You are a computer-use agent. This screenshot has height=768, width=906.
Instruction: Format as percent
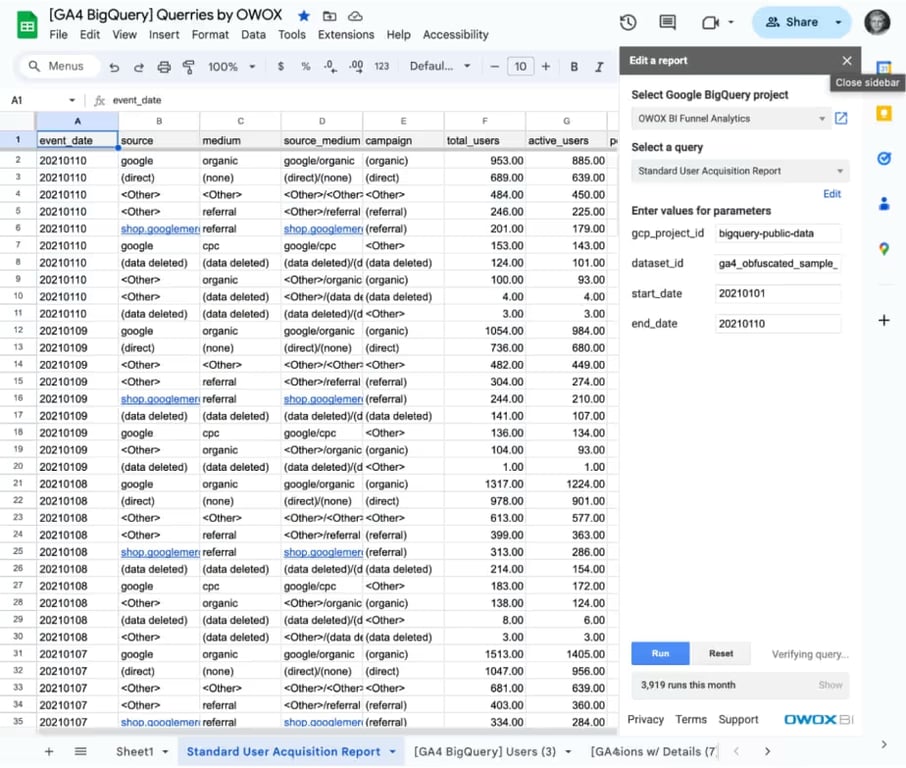pos(306,66)
